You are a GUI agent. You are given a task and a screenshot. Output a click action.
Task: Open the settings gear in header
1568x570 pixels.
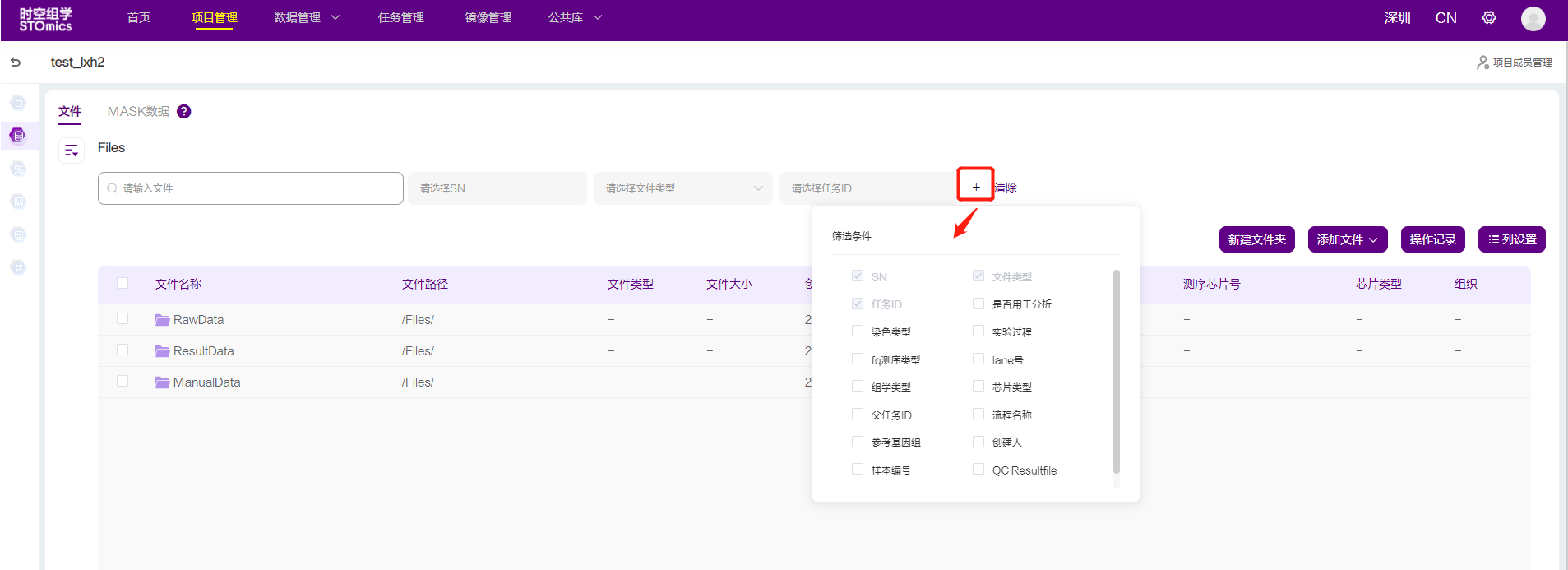[1488, 18]
